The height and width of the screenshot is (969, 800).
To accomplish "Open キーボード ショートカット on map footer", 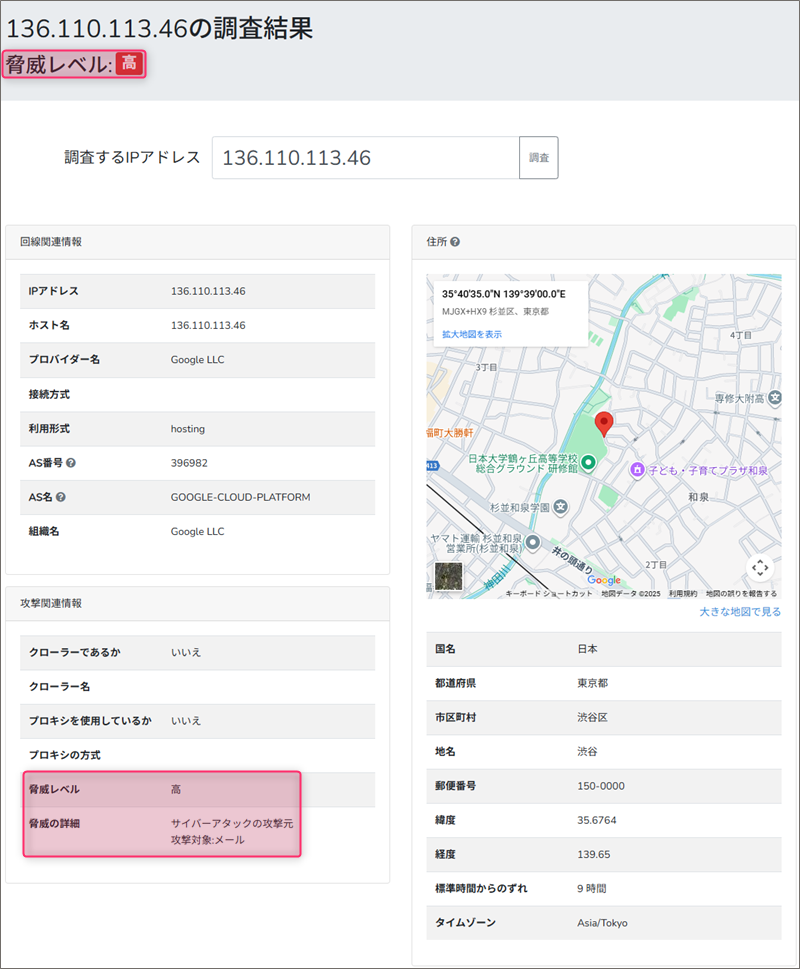I will click(x=548, y=593).
